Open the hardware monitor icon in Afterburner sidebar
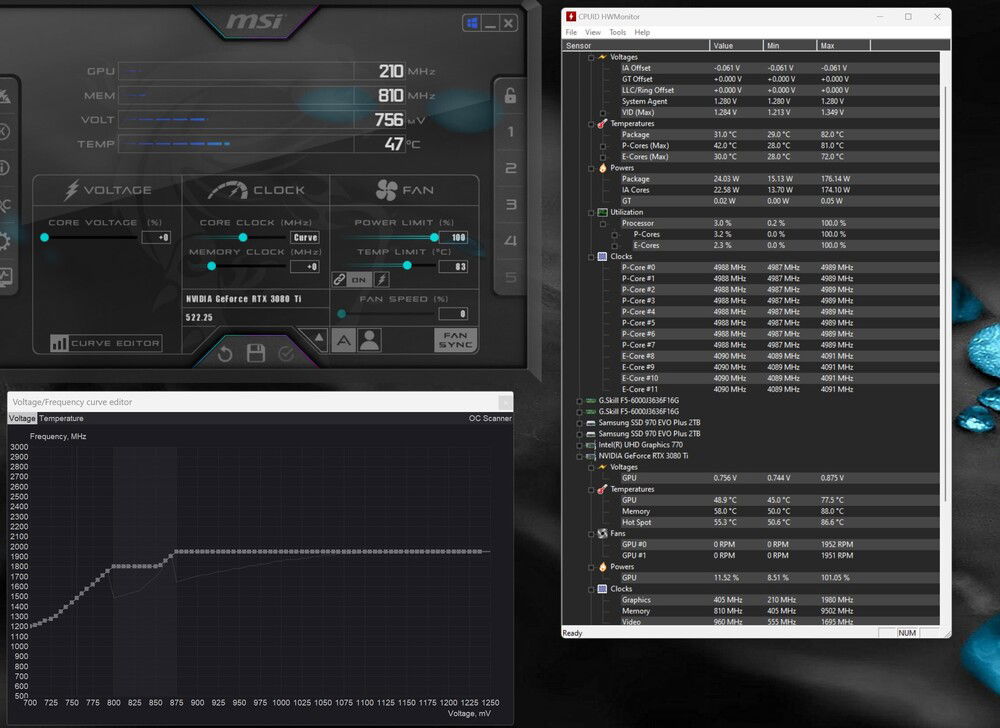Image resolution: width=1000 pixels, height=728 pixels. tap(5, 277)
